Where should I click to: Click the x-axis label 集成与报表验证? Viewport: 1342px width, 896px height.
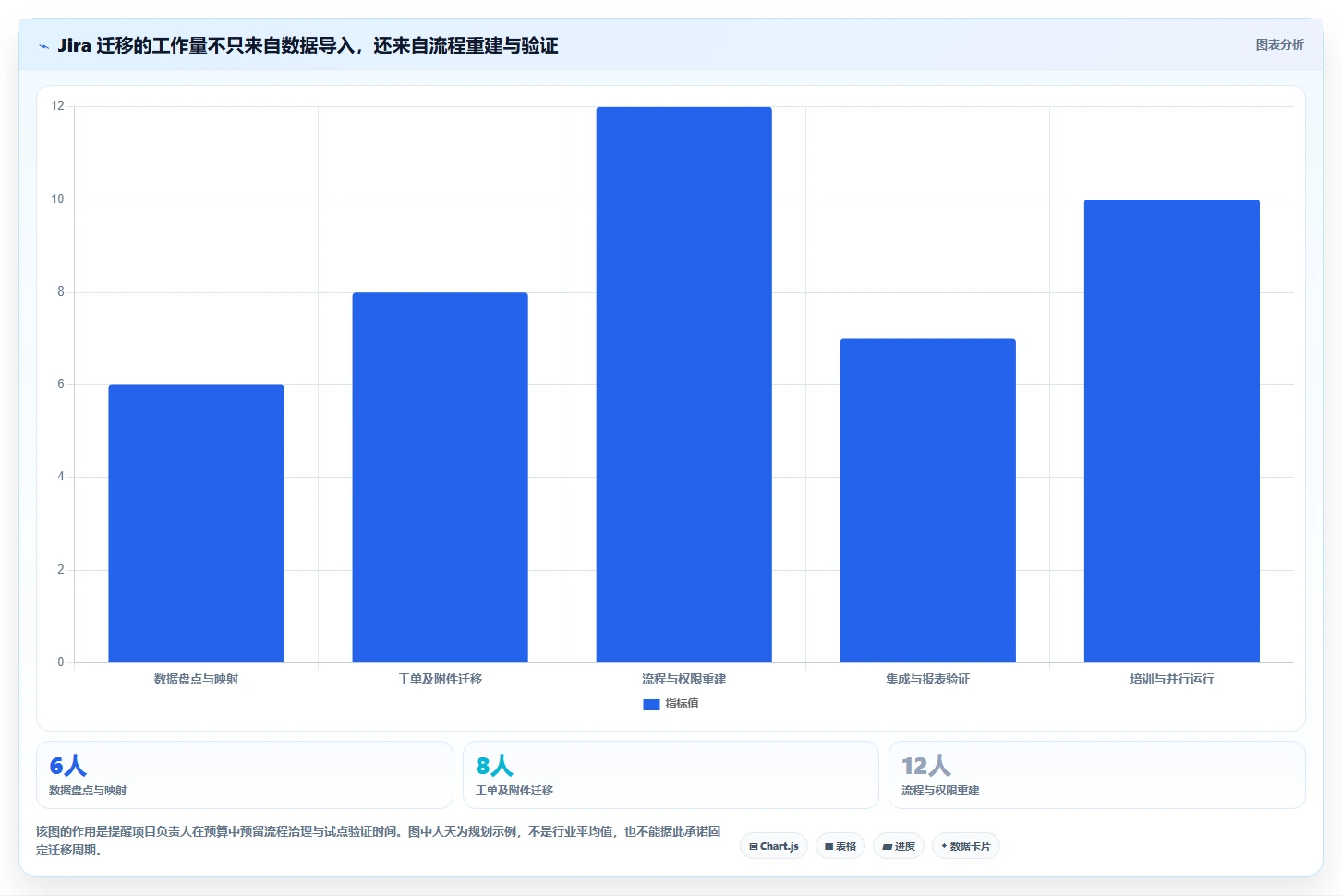pyautogui.click(x=927, y=679)
